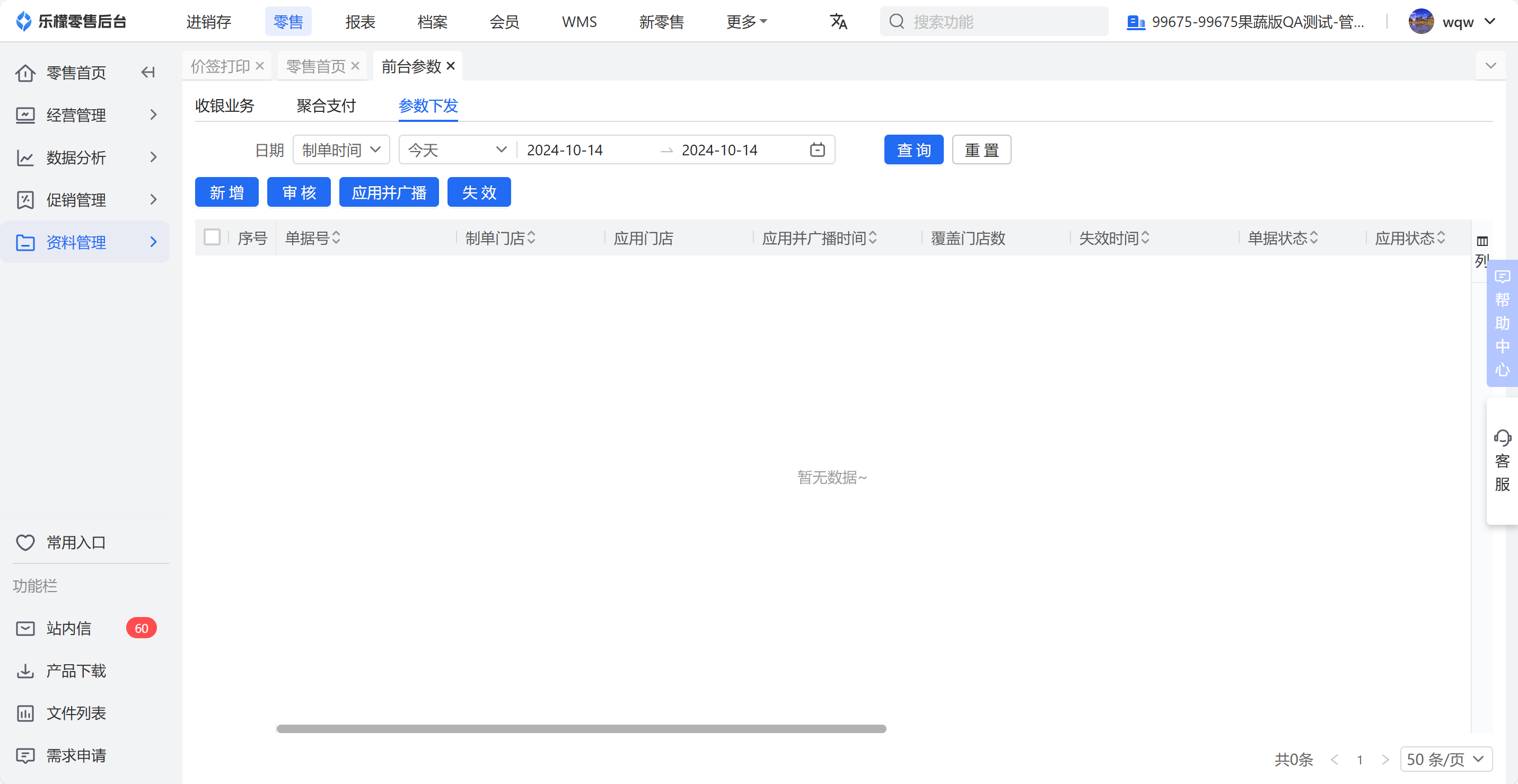Open the WMS top menu

coord(580,22)
